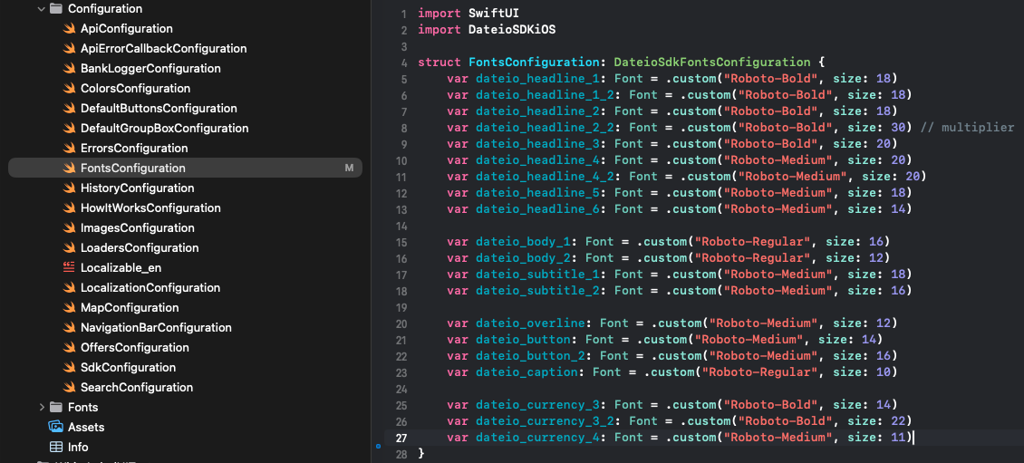Click Swift icon next to MapConfiguration
The image size is (1024, 463).
click(69, 308)
